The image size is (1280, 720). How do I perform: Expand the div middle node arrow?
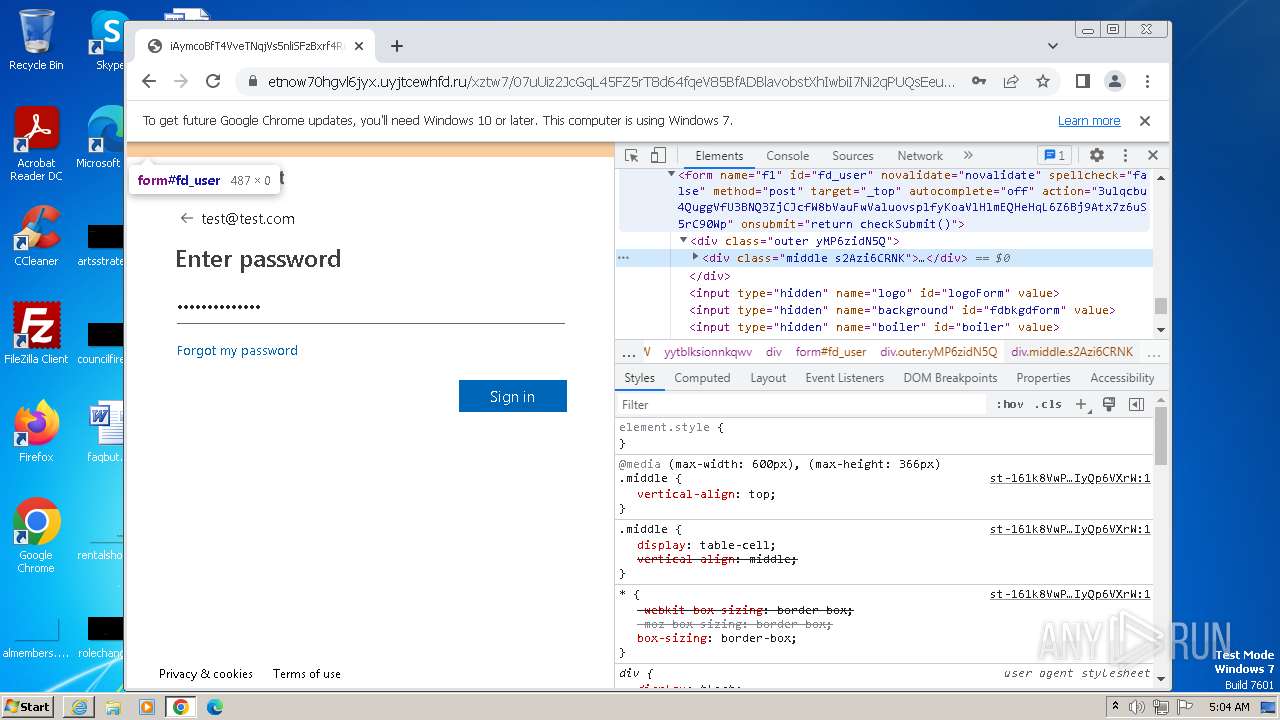(696, 257)
